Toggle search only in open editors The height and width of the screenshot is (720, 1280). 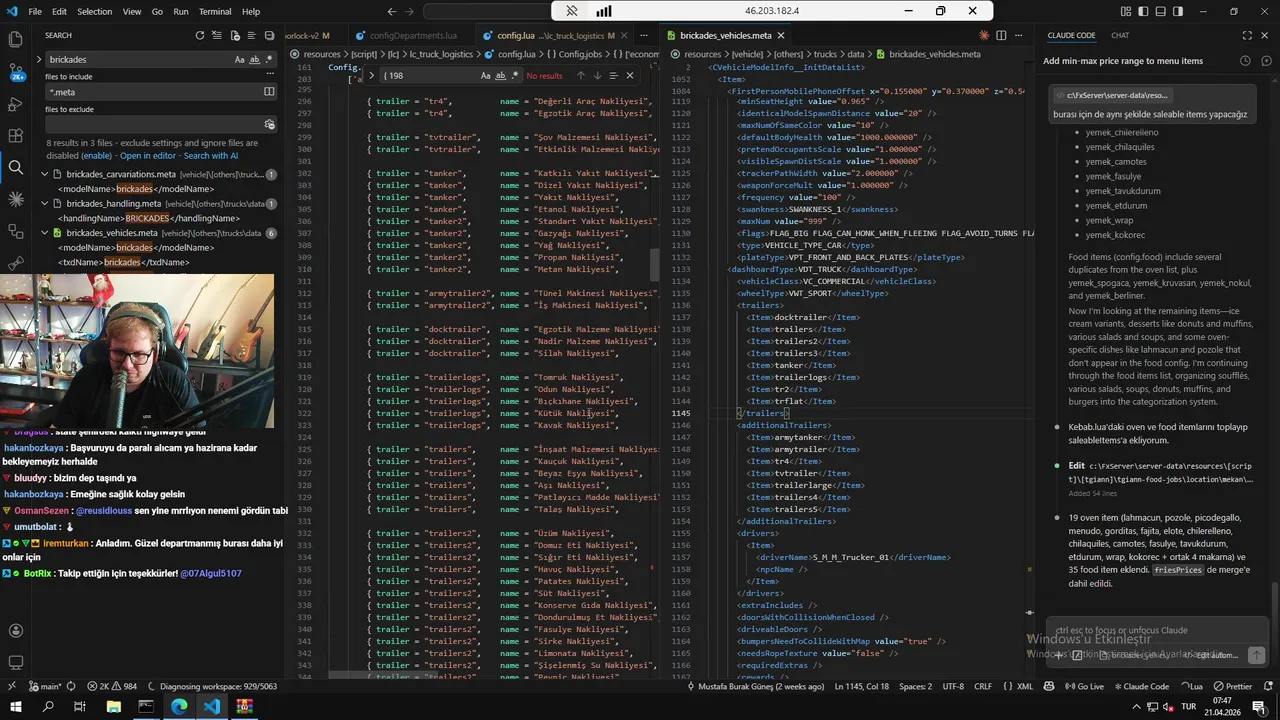[269, 92]
